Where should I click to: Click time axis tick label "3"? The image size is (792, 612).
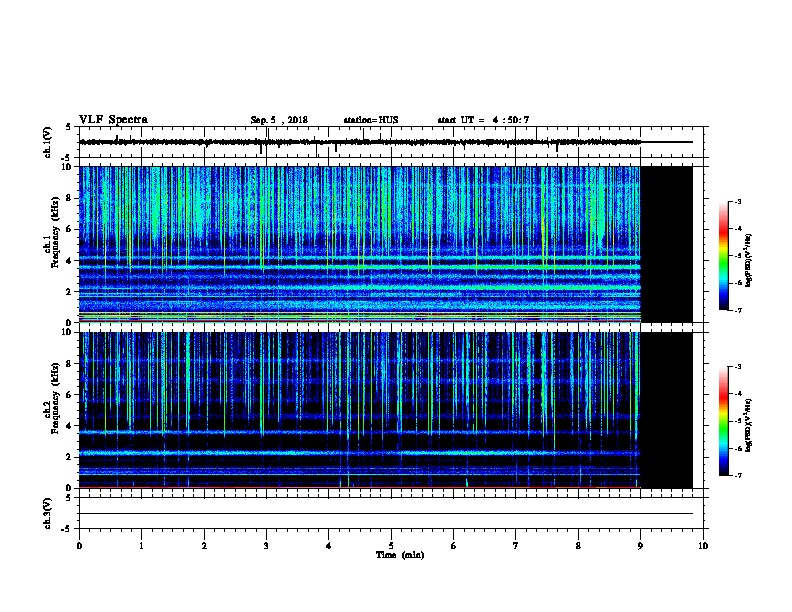(x=266, y=545)
